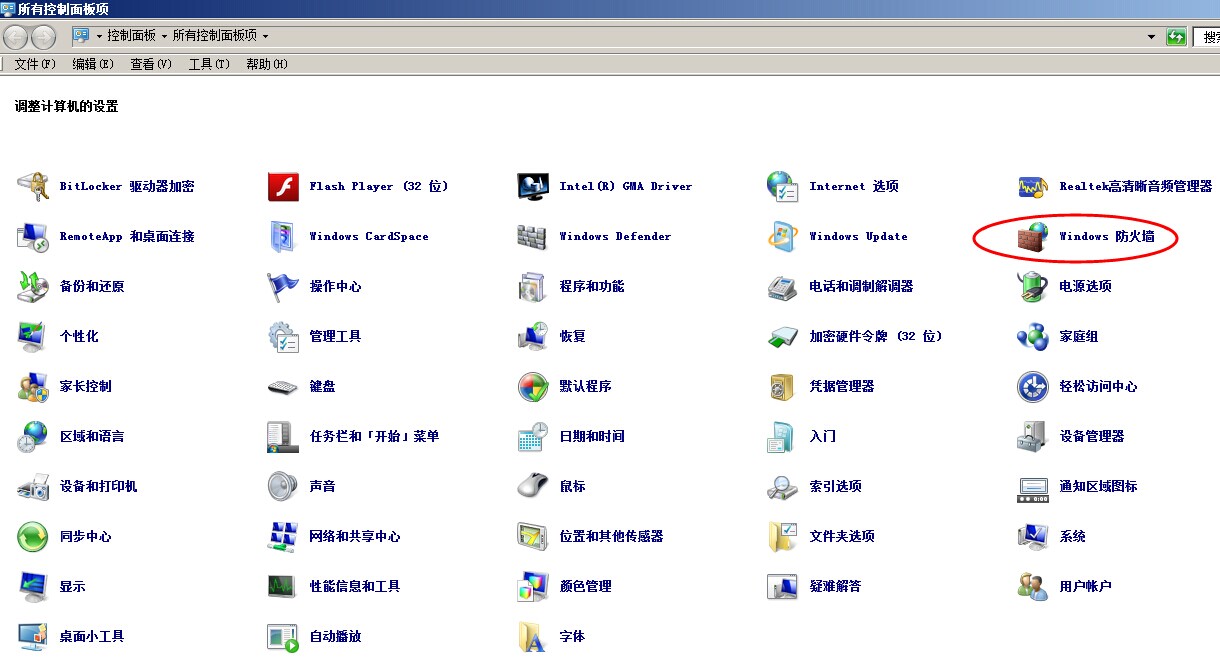
Task: Click the Internet 选项 link
Action: (x=853, y=187)
